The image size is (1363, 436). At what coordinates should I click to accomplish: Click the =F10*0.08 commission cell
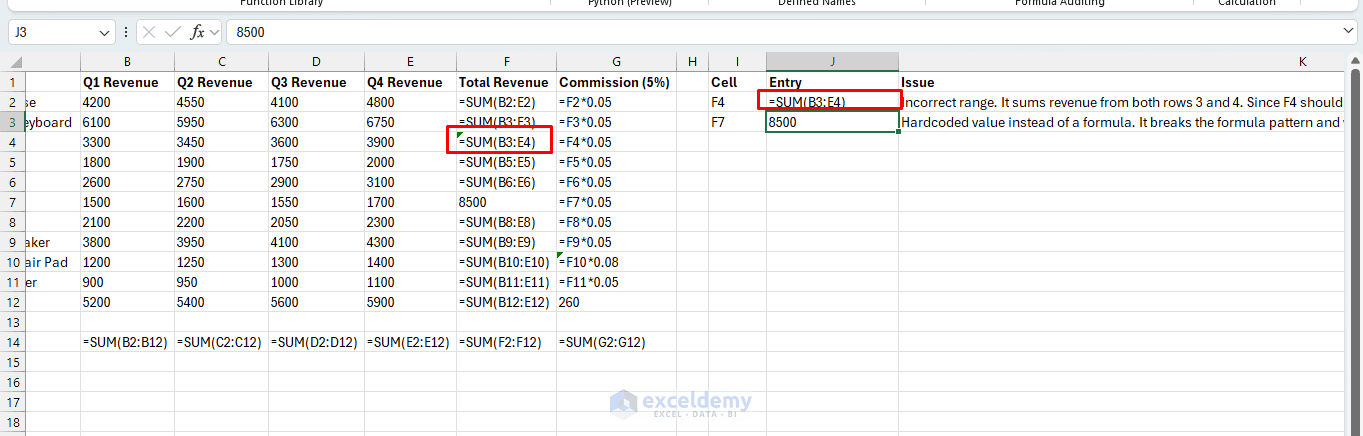(616, 262)
